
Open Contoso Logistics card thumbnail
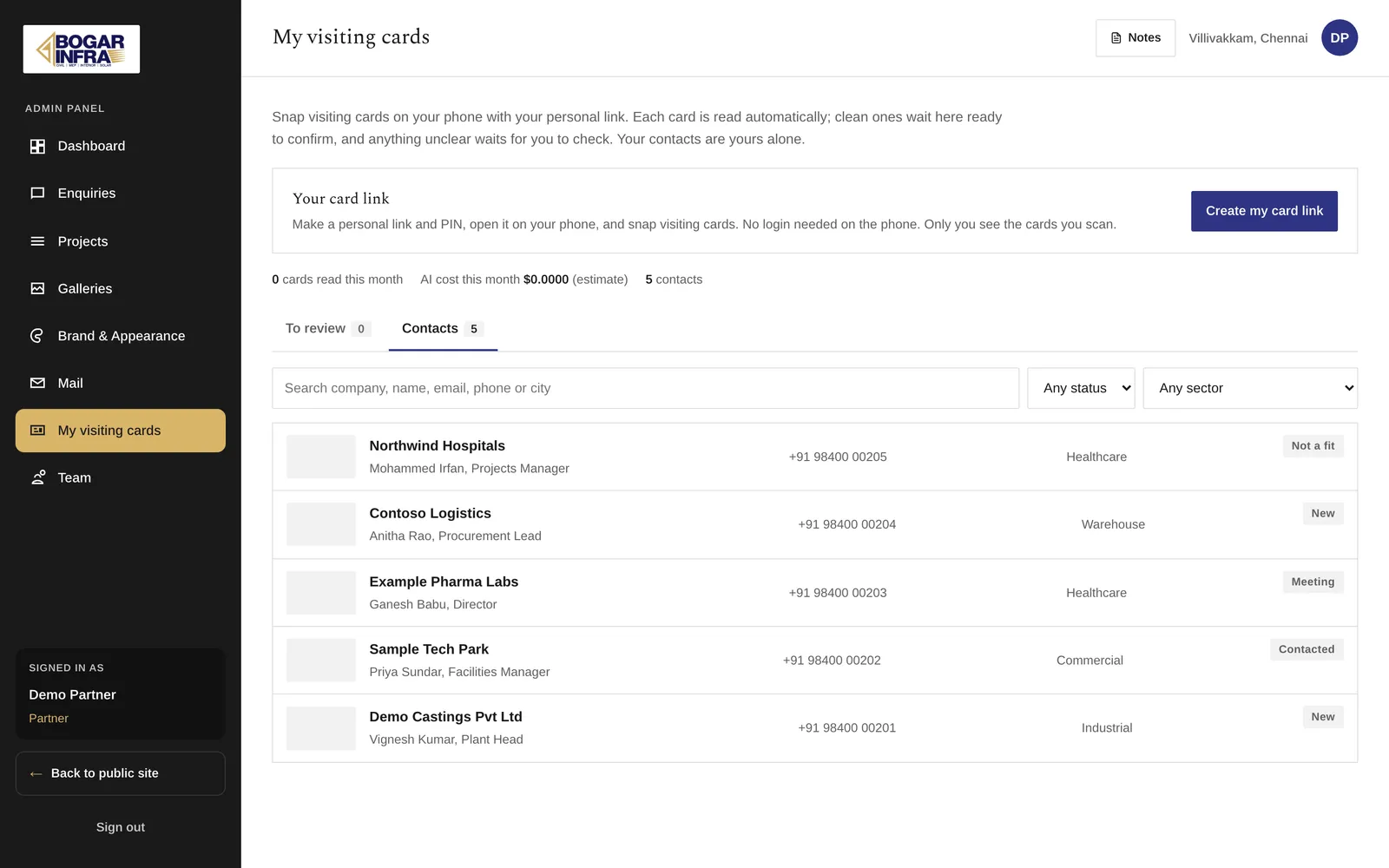(321, 524)
